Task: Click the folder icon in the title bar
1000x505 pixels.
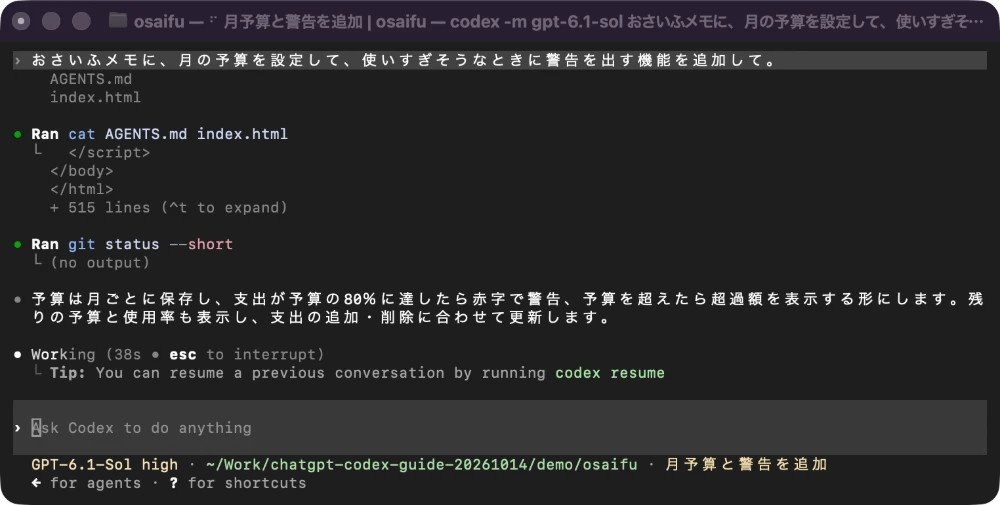Action: (x=118, y=21)
